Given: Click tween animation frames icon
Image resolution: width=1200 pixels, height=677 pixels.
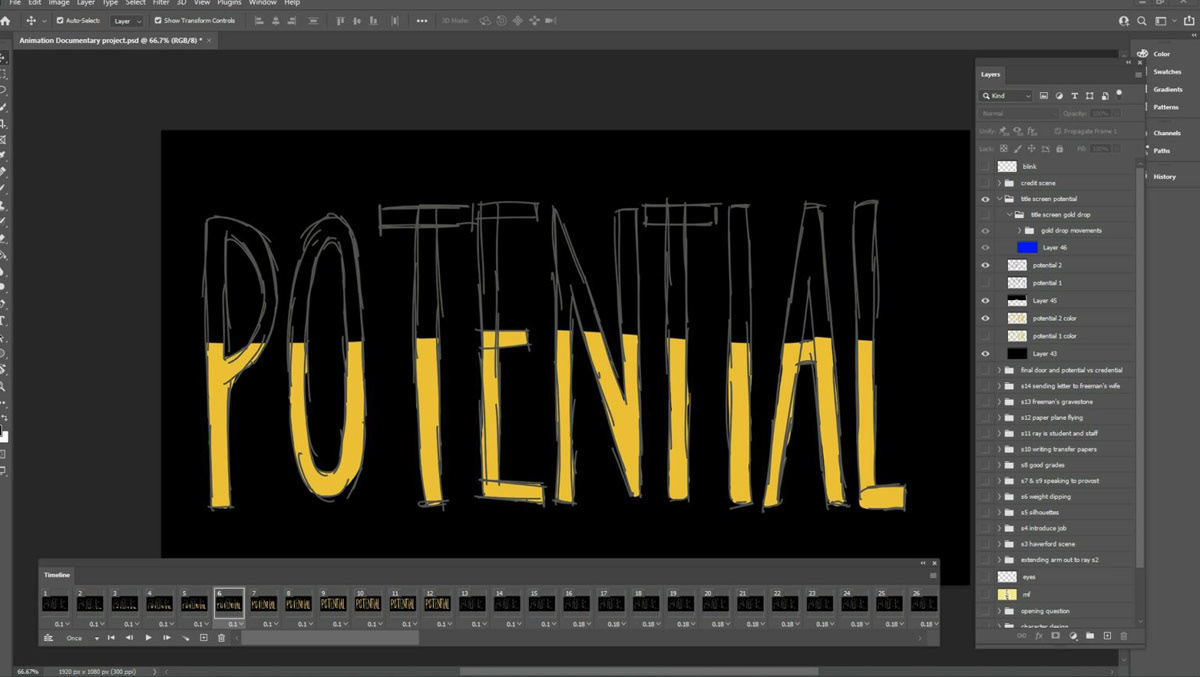Looking at the screenshot, I should (x=186, y=638).
